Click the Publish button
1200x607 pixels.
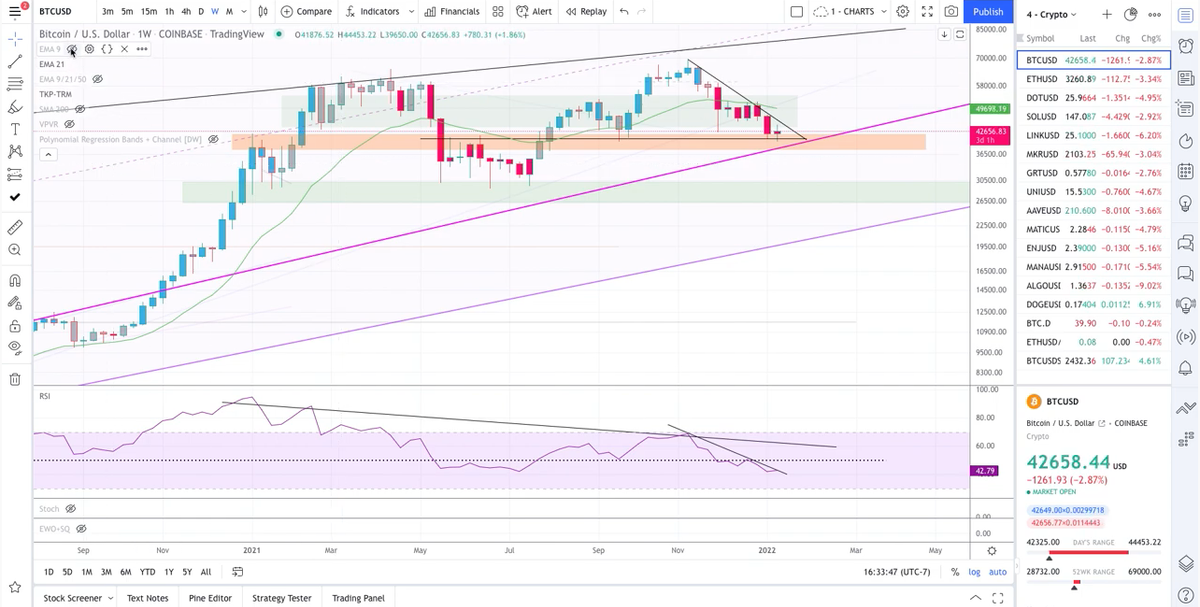point(987,12)
